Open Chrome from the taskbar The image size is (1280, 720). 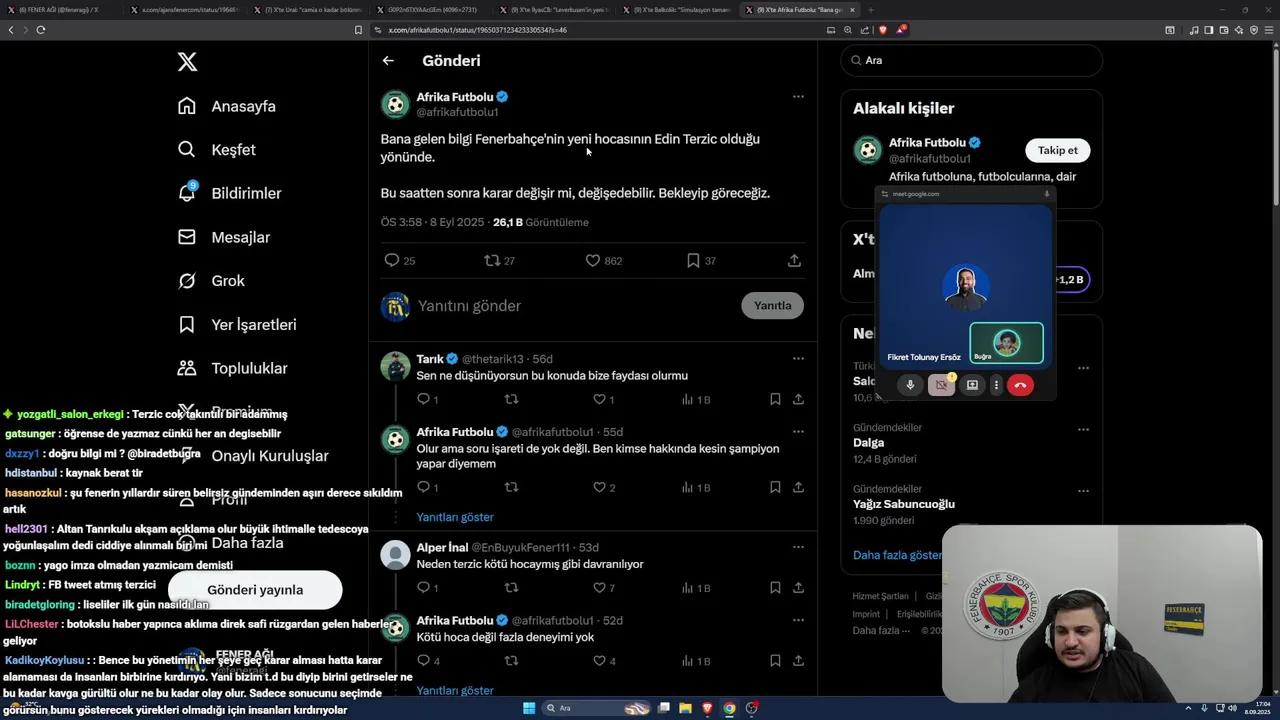729,708
